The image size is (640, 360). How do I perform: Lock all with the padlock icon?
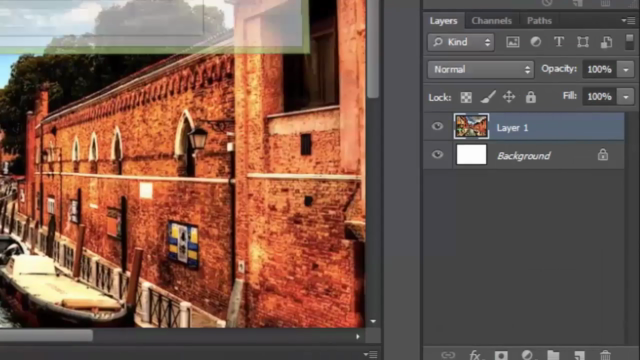pyautogui.click(x=531, y=97)
